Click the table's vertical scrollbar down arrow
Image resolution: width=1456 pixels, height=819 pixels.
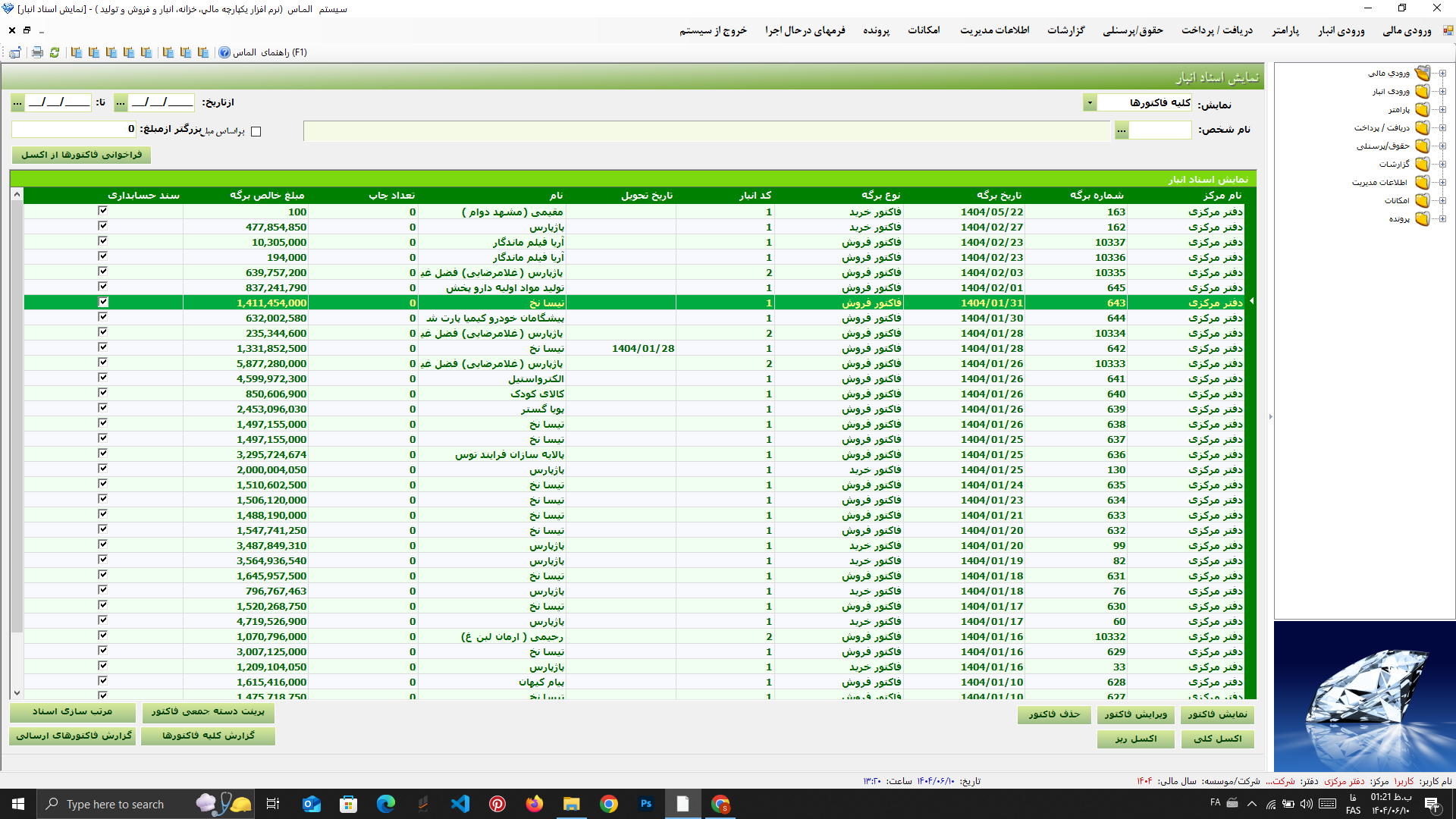tap(17, 692)
